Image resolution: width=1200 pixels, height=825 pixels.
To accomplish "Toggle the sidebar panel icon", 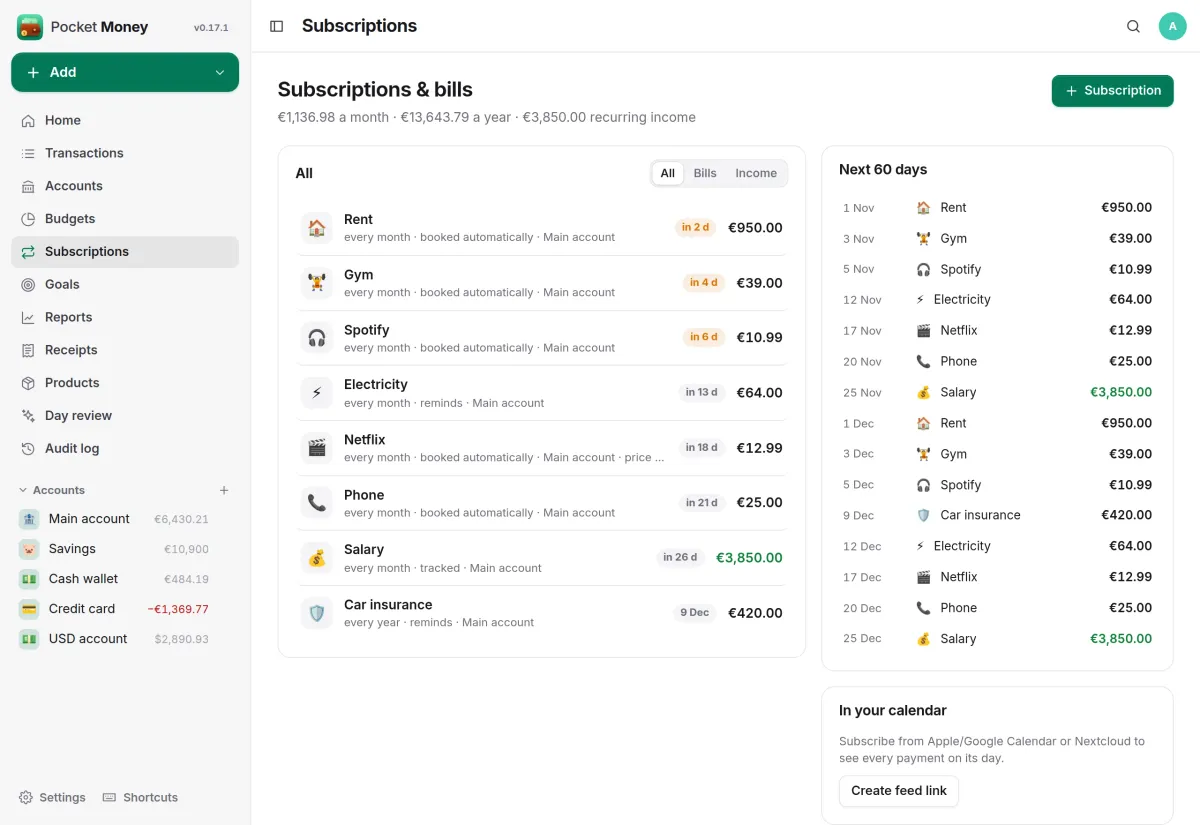I will [277, 26].
